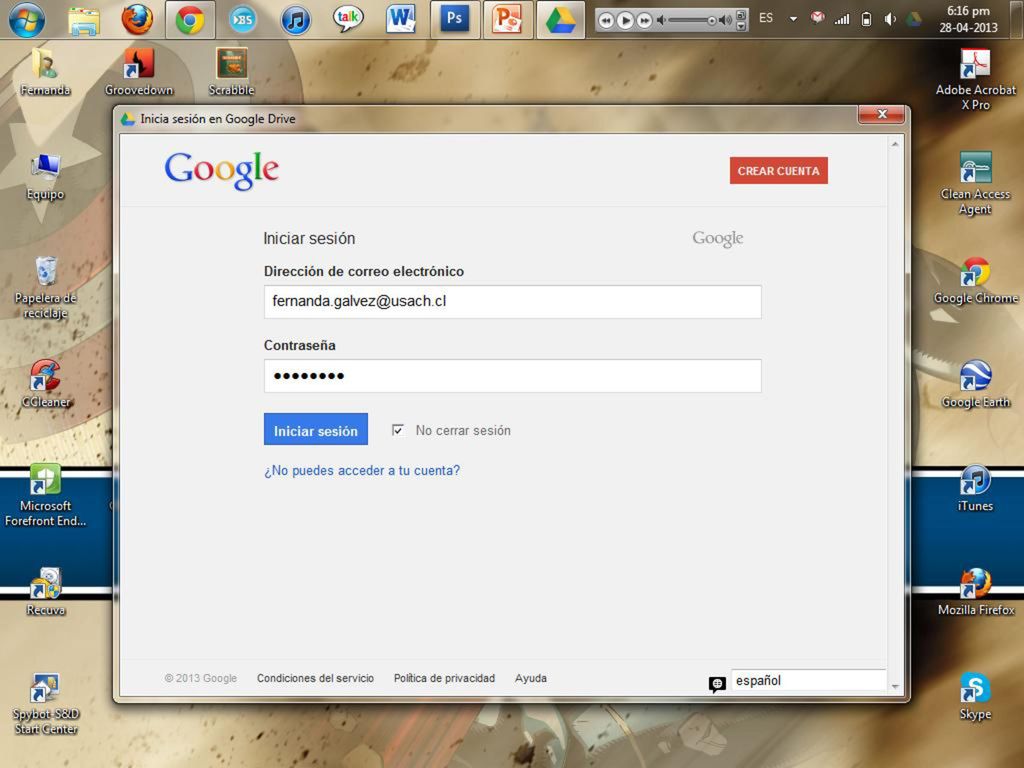Select the Google Drive taskbar button
Viewport: 1024px width, 768px height.
560,20
